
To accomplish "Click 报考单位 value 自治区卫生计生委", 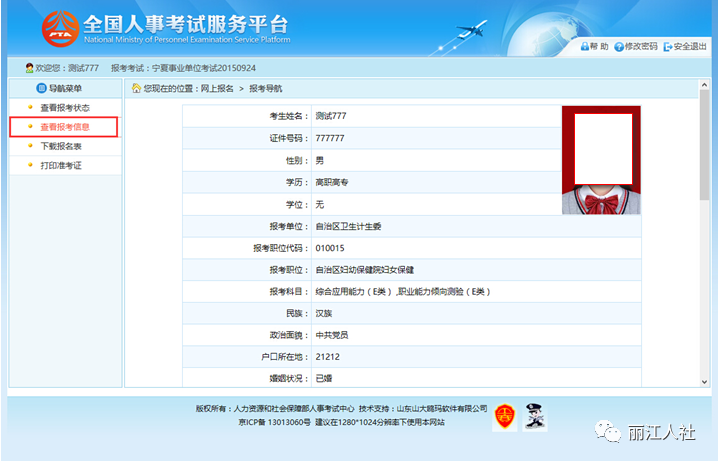I will point(348,226).
